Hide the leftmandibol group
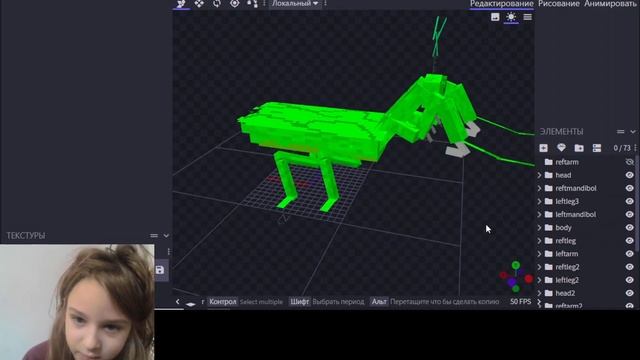Image resolution: width=640 pixels, height=360 pixels. pyautogui.click(x=630, y=214)
